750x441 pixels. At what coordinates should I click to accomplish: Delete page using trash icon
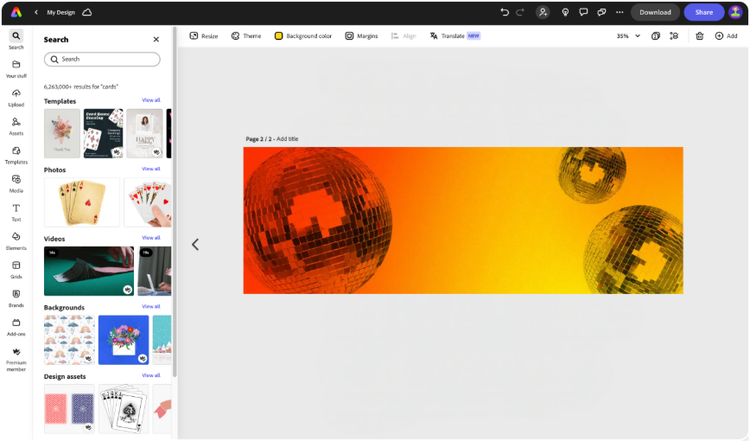(699, 36)
